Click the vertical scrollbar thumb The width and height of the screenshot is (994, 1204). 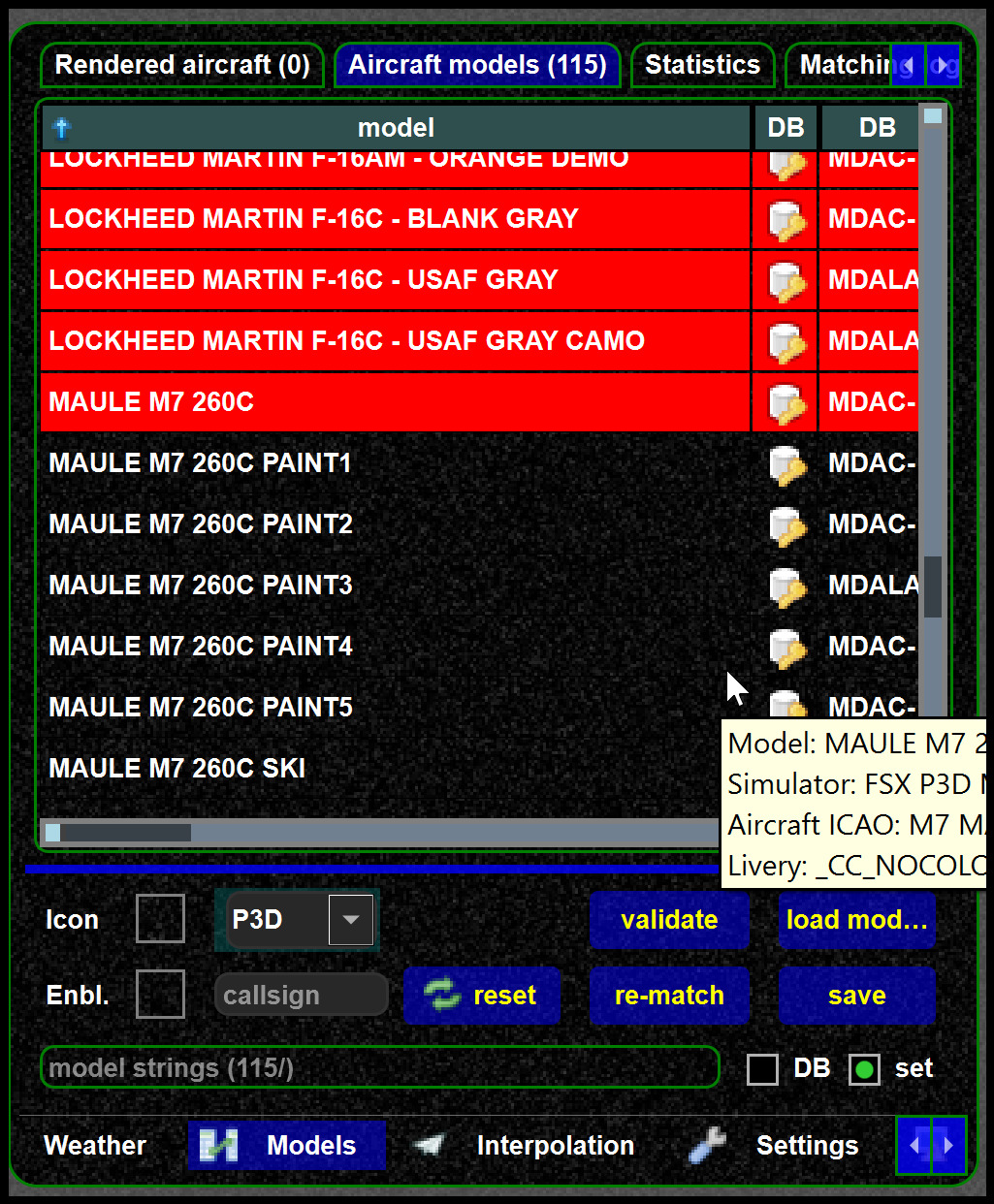coord(933,586)
